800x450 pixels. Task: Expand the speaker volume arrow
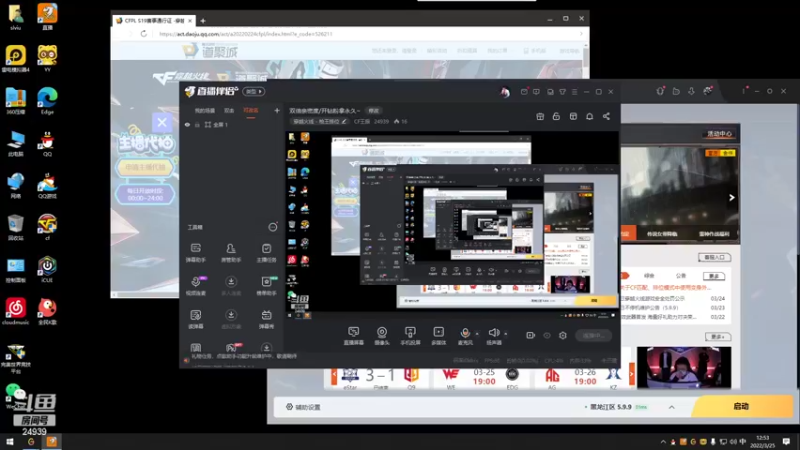pos(506,334)
